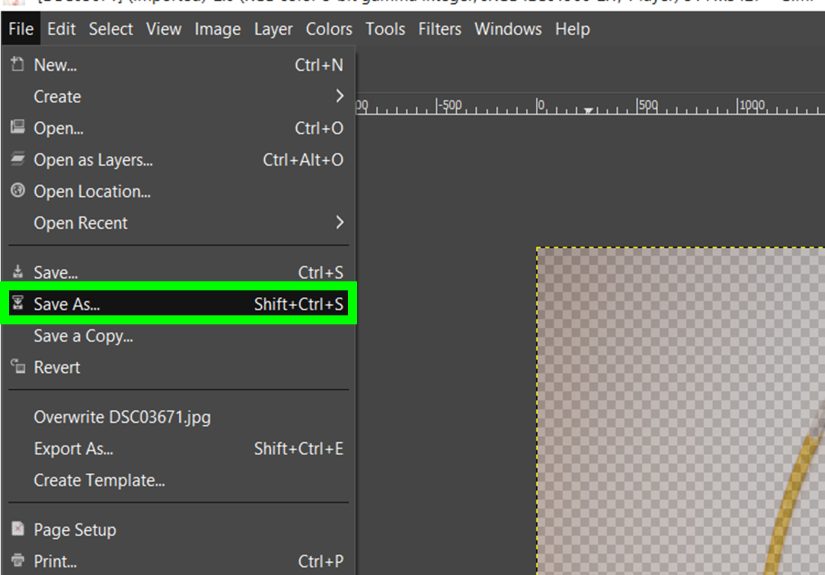Expand the Open Recent submenu arrow
825x575 pixels.
click(340, 222)
